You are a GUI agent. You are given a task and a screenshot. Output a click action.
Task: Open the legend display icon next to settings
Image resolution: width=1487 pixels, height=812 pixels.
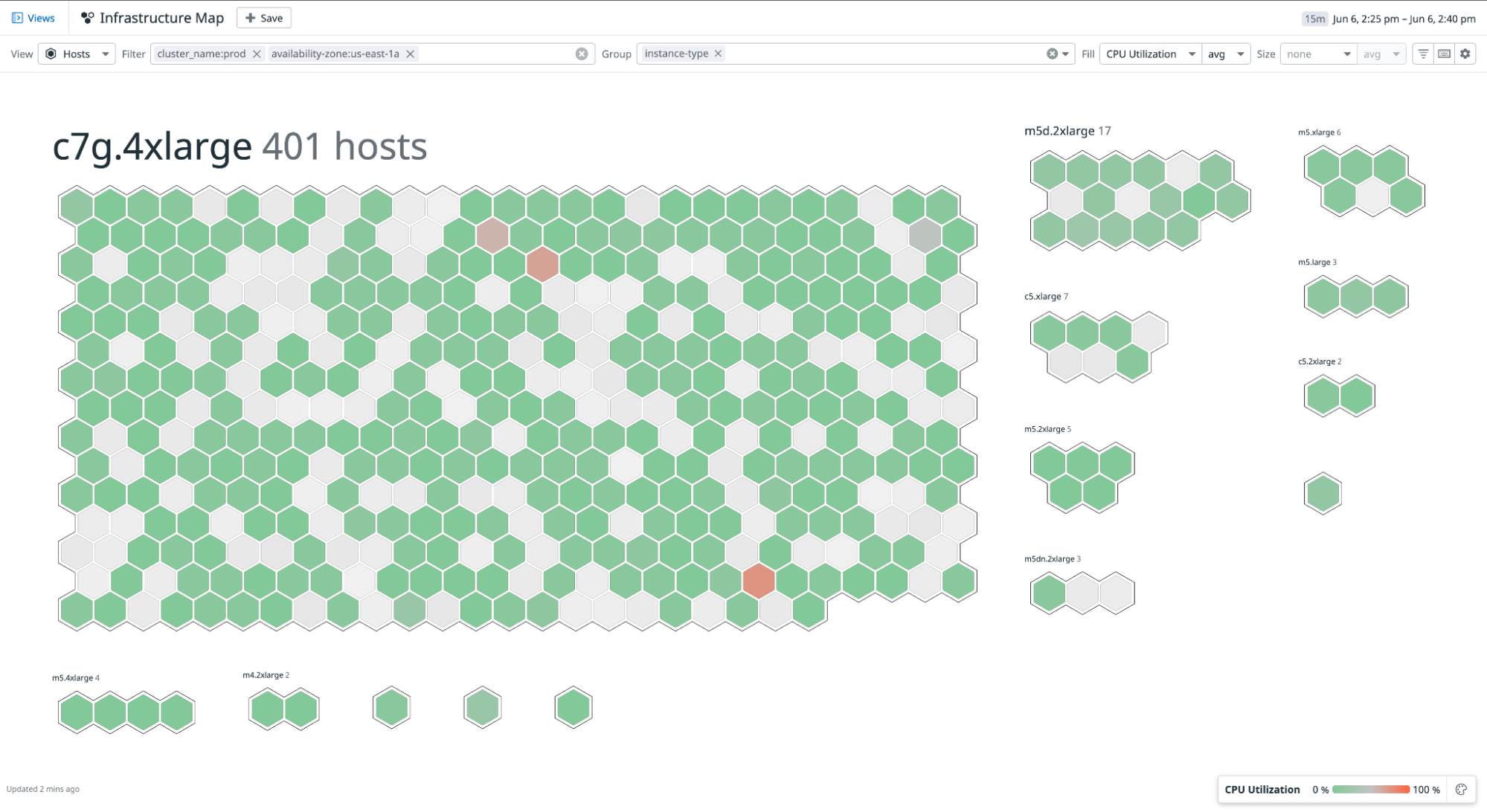pos(1442,54)
